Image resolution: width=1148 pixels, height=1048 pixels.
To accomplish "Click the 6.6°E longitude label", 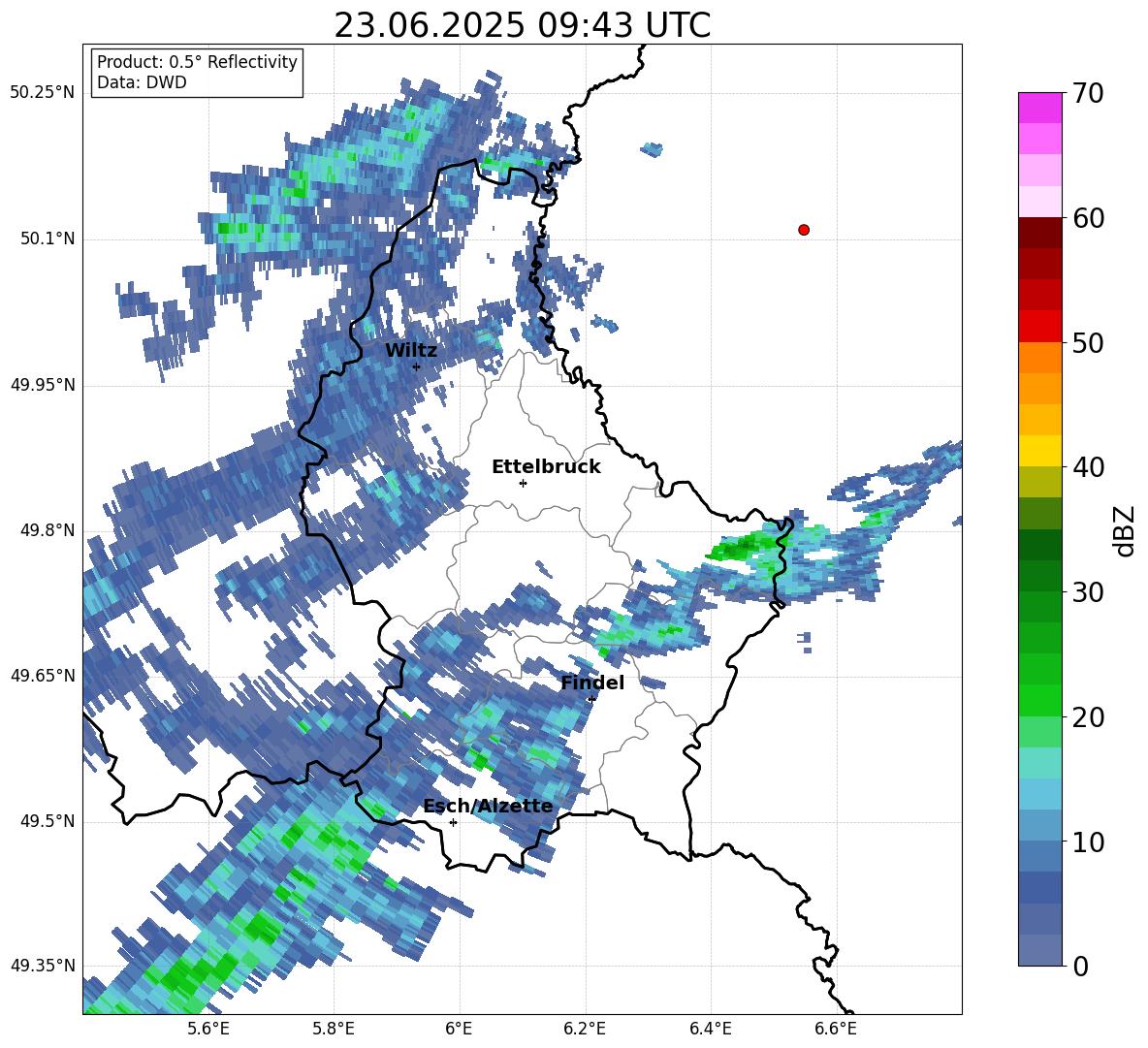I will click(x=836, y=1029).
